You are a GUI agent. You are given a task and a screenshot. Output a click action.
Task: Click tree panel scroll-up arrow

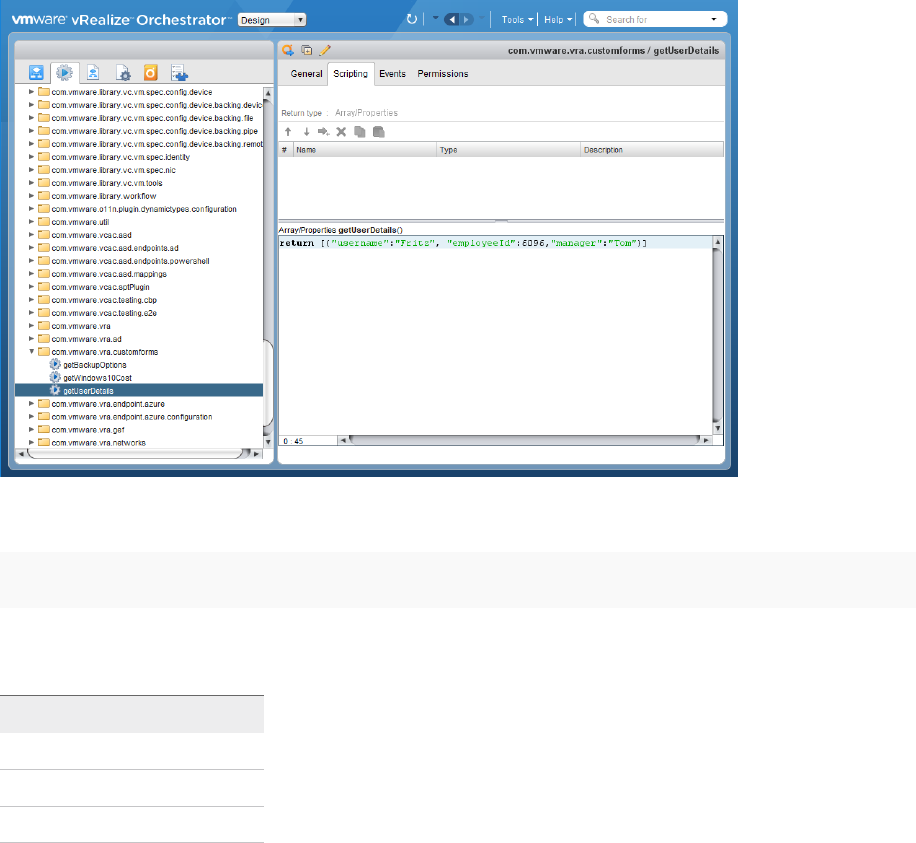tap(268, 93)
